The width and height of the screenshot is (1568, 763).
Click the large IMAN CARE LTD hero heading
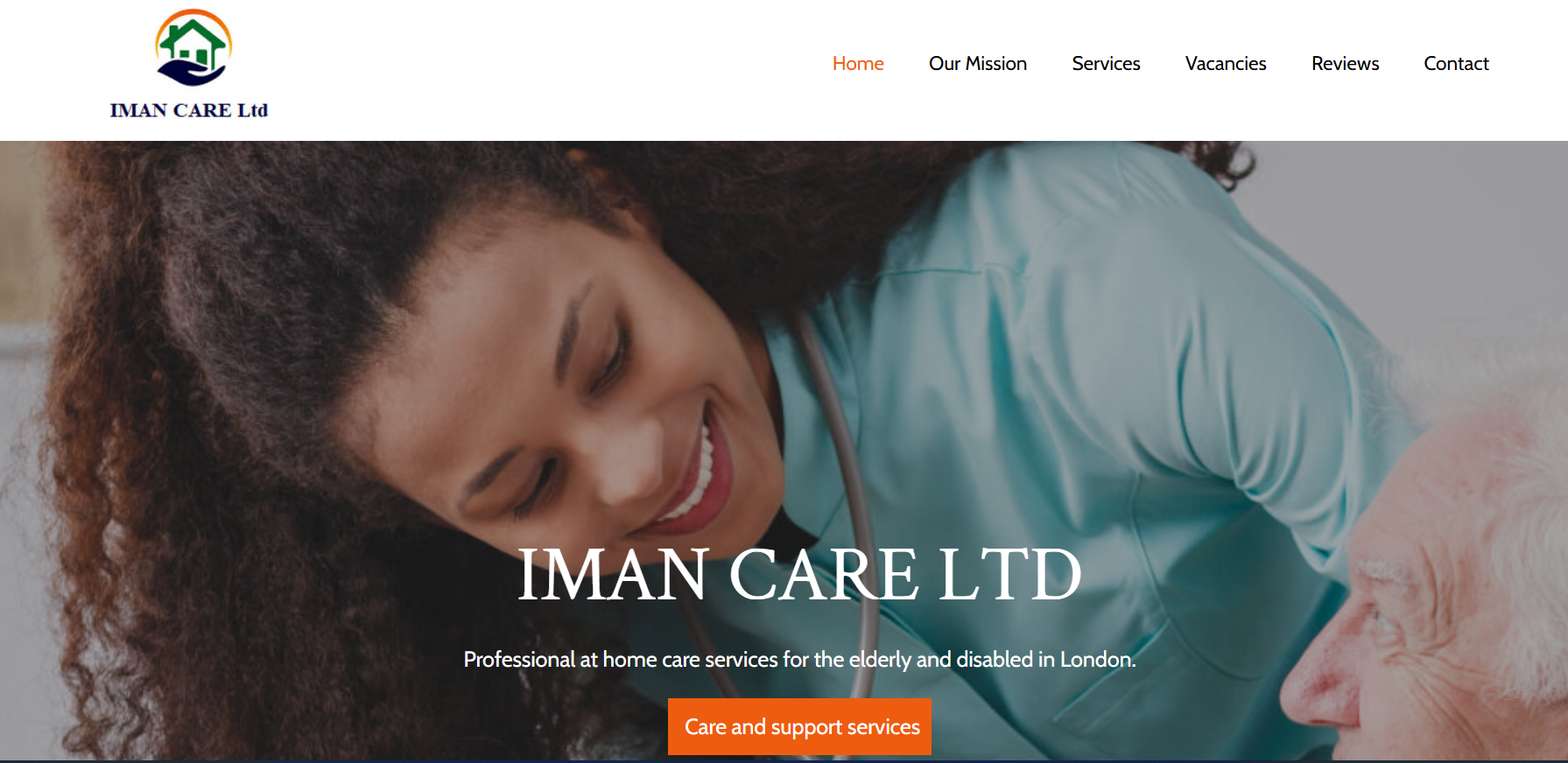pyautogui.click(x=799, y=575)
